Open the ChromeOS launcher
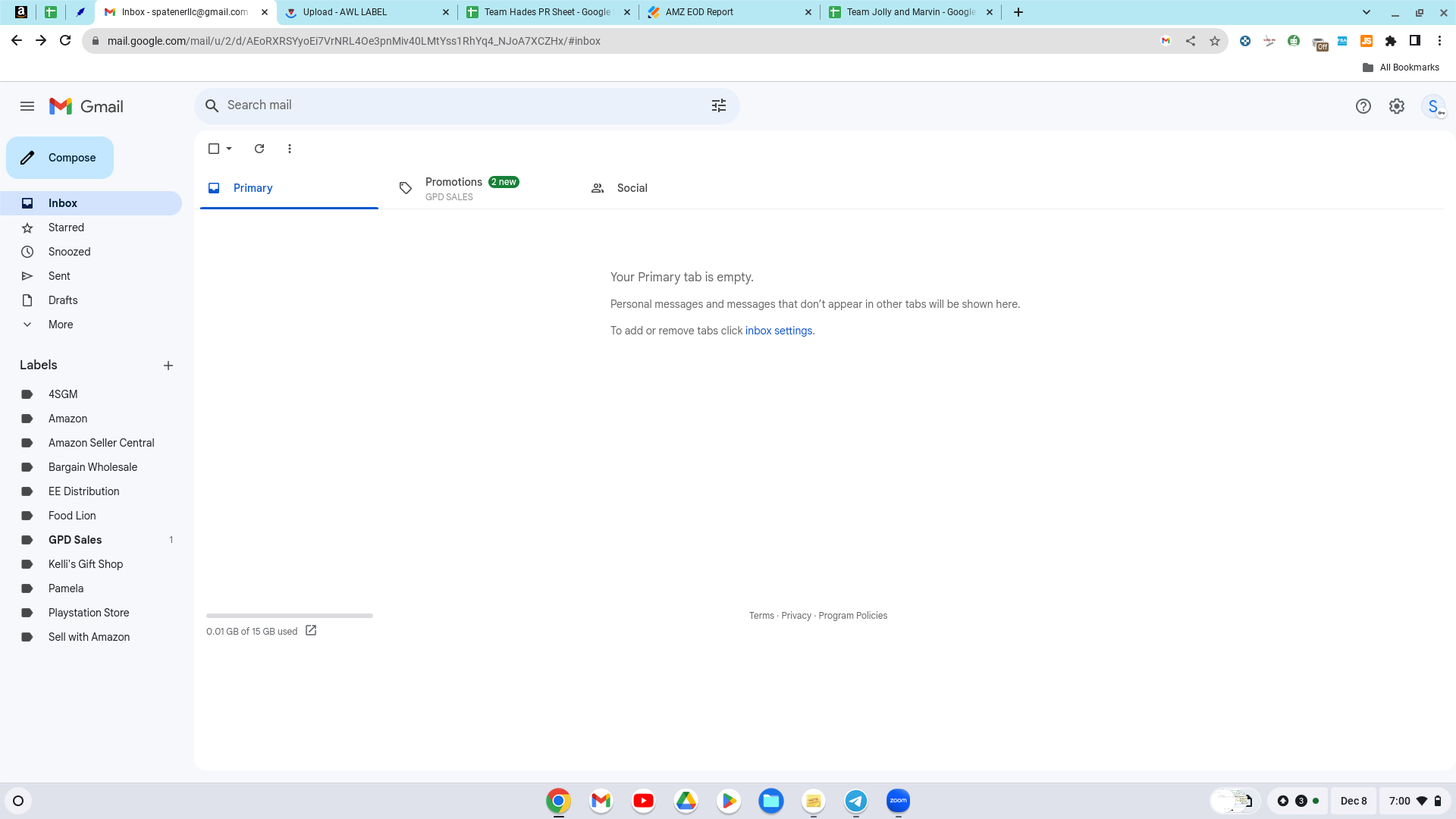 click(18, 801)
